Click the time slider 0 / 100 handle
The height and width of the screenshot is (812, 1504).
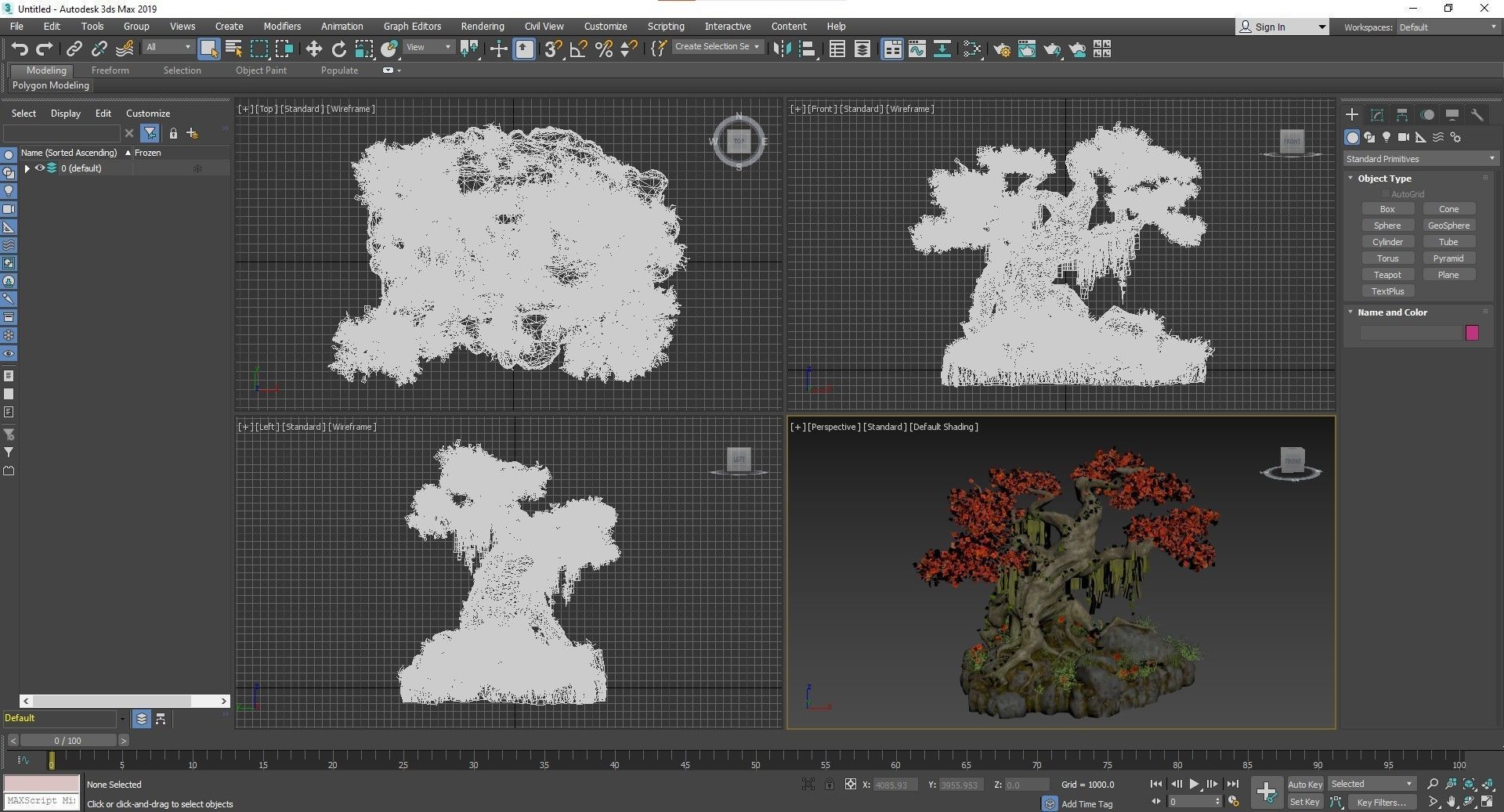click(x=67, y=740)
